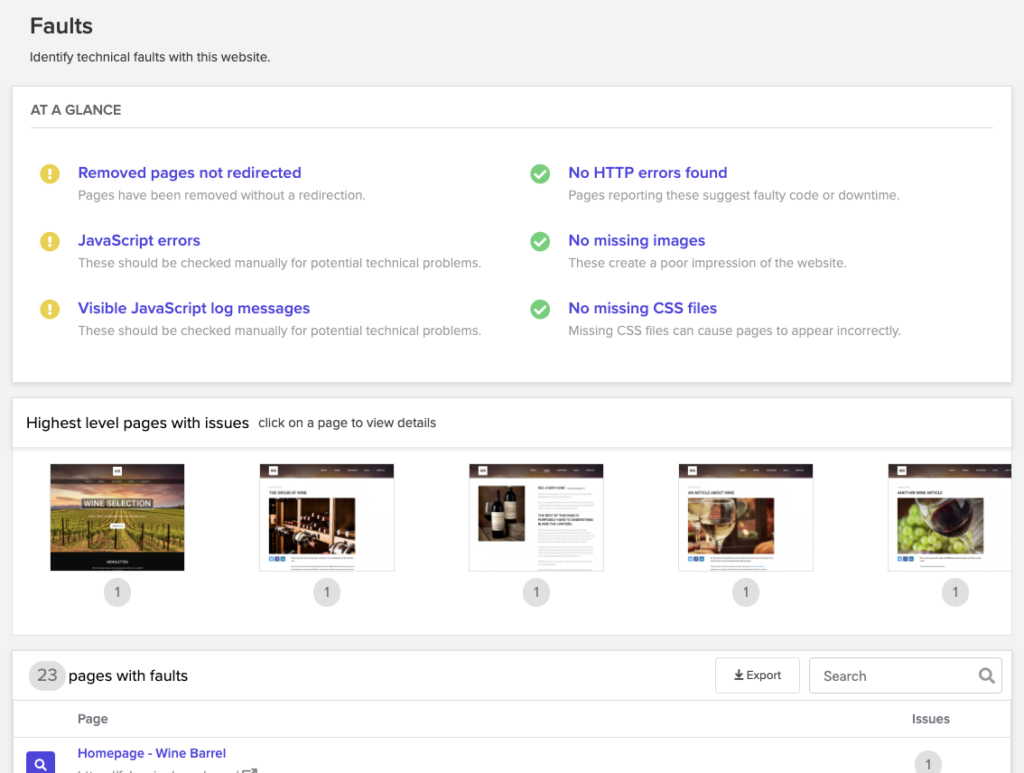Screen dimensions: 1024x773
Task: Click the Page column header
Action: tap(93, 719)
